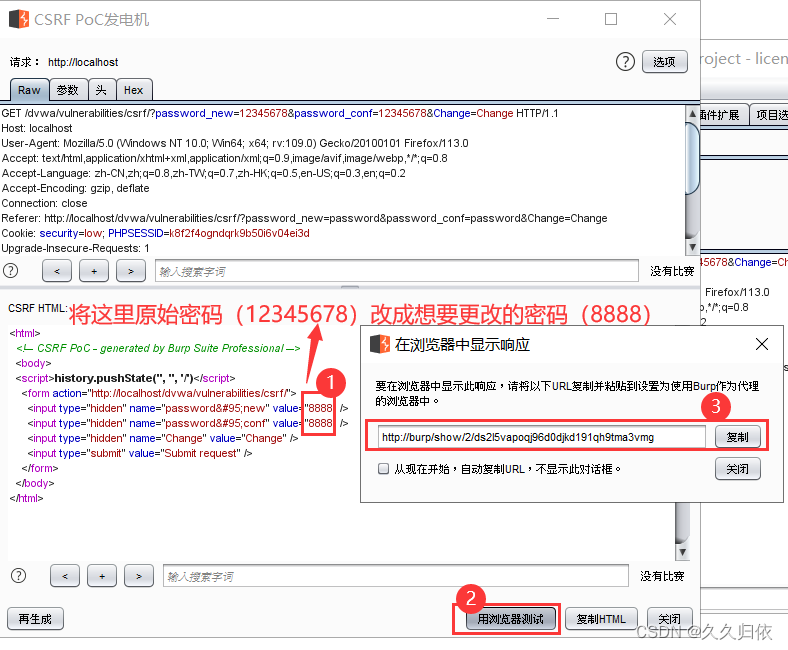Click the 'Host: localhost' header line
788x650 pixels.
[37, 128]
